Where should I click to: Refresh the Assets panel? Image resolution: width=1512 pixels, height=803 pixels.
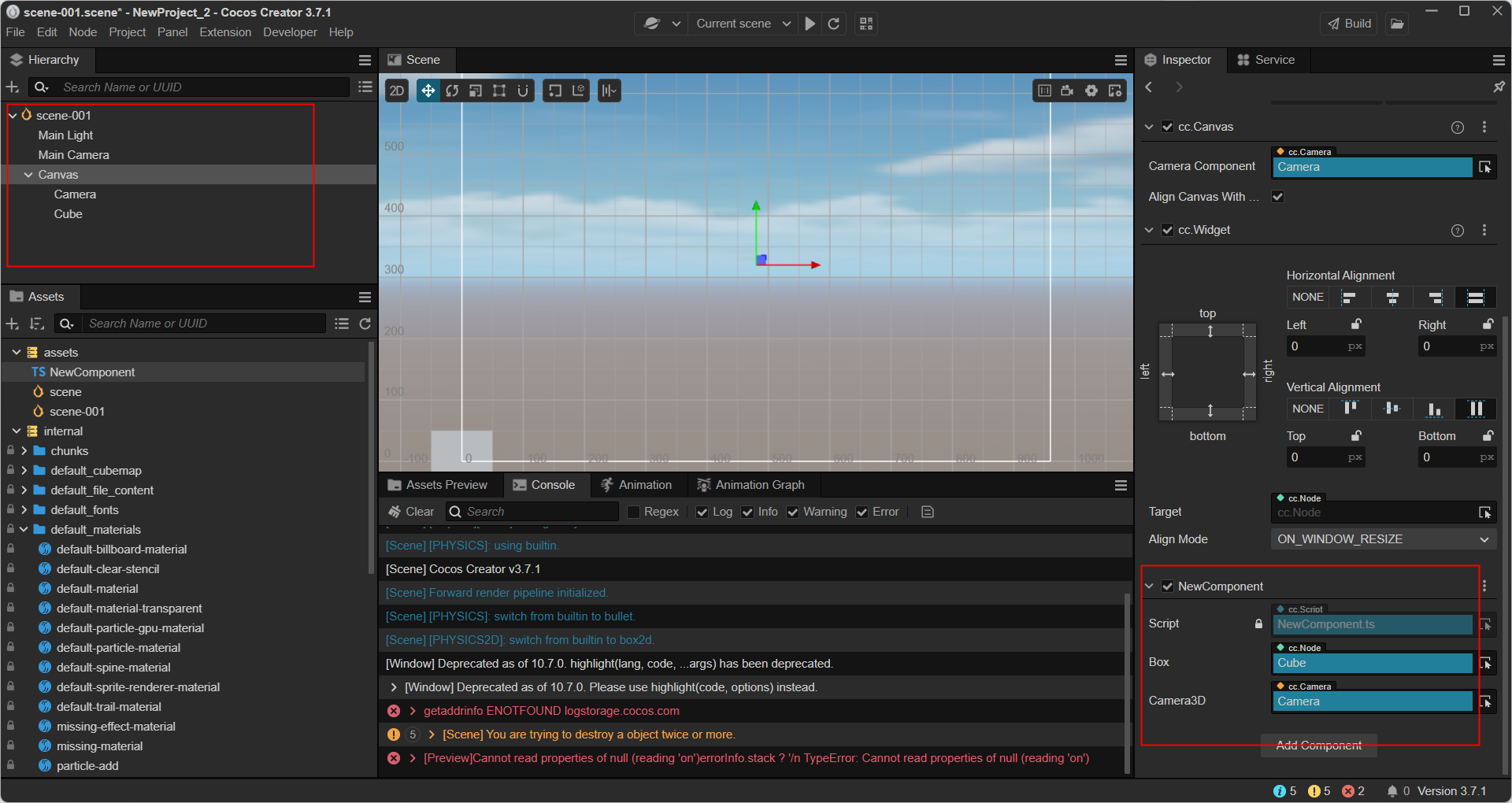point(365,324)
